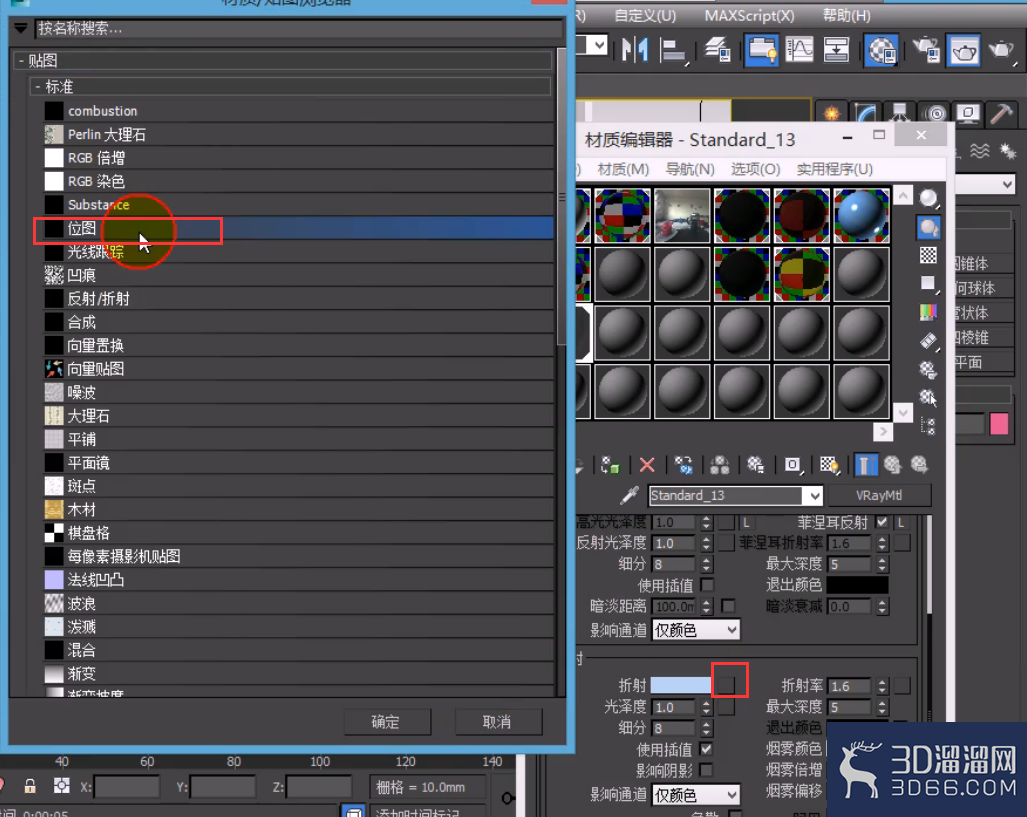Toggle Backlight icon in material editor

click(929, 227)
